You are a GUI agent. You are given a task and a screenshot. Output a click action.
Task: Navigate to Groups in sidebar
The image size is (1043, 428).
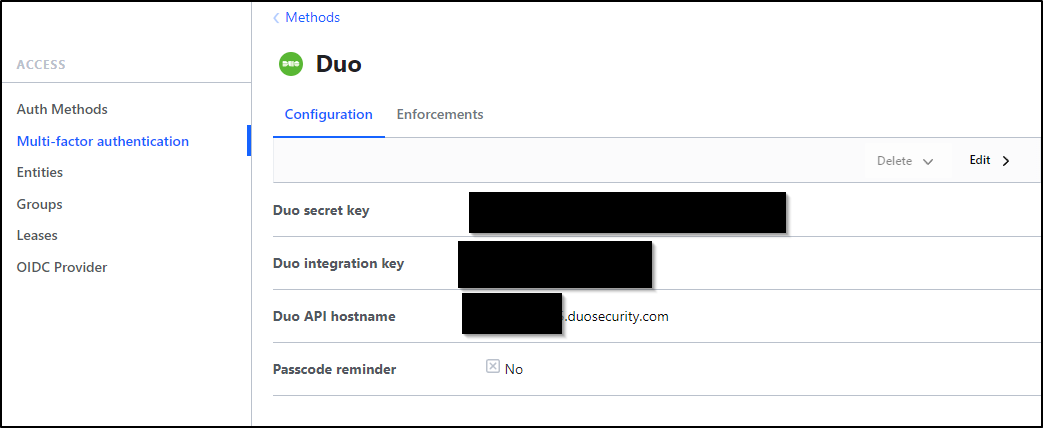(39, 204)
